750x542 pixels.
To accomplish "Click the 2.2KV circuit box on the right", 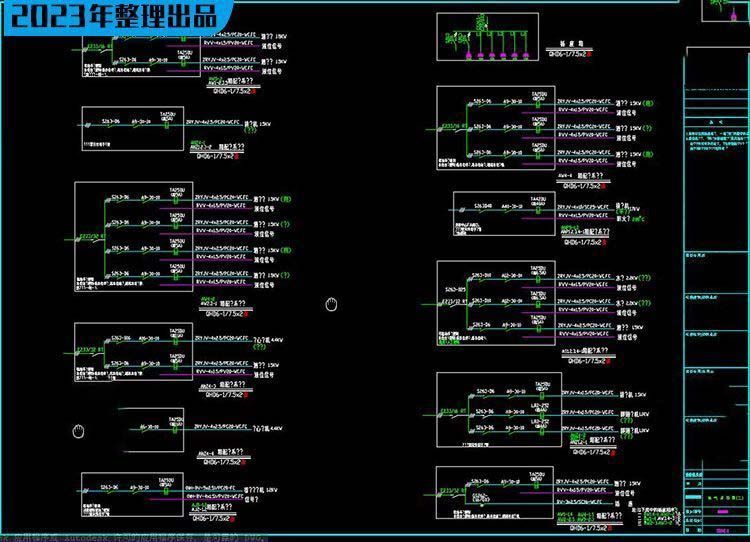I will pyautogui.click(x=496, y=303).
